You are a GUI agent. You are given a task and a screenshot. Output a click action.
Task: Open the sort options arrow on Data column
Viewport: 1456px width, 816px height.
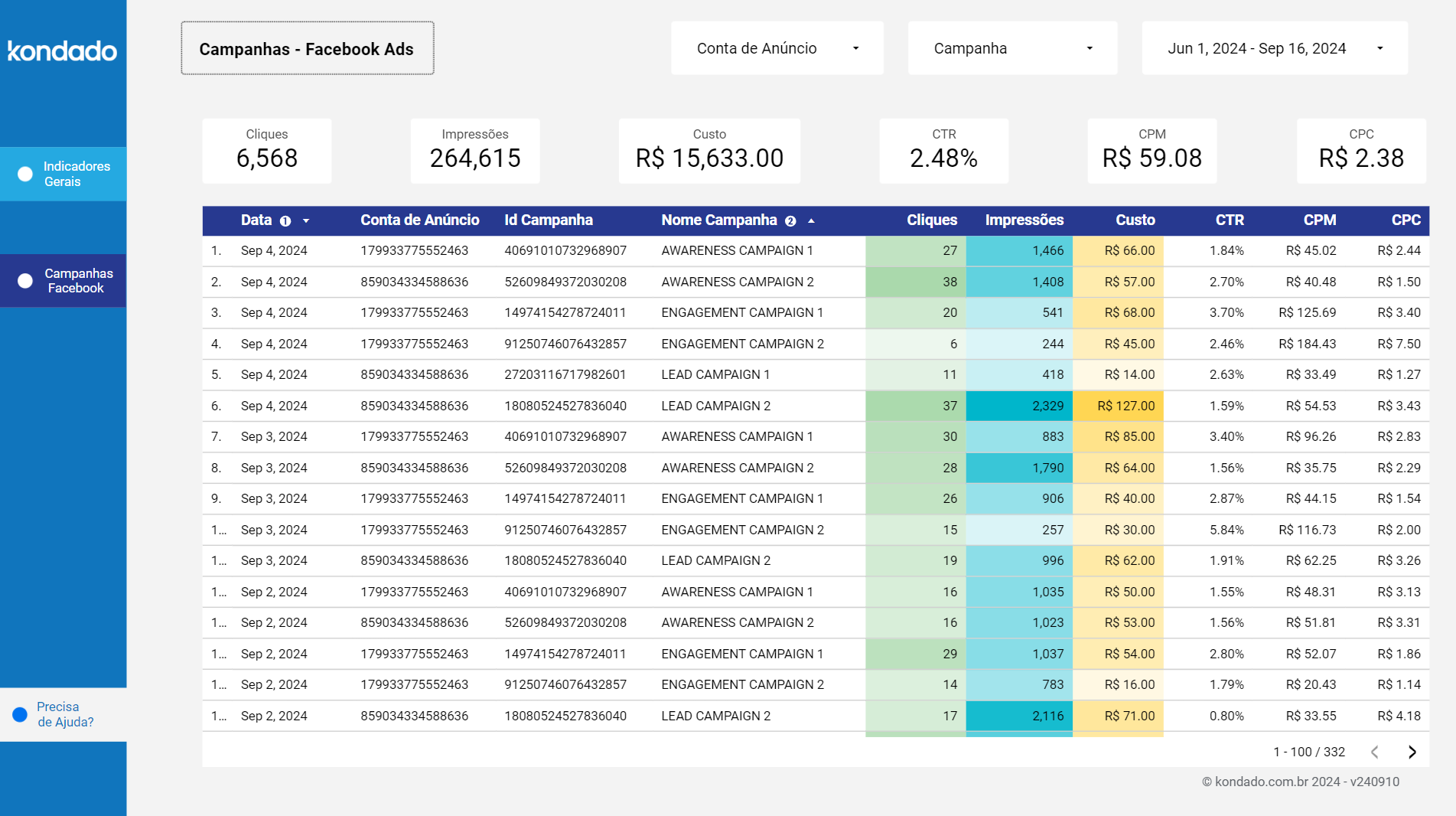click(305, 220)
